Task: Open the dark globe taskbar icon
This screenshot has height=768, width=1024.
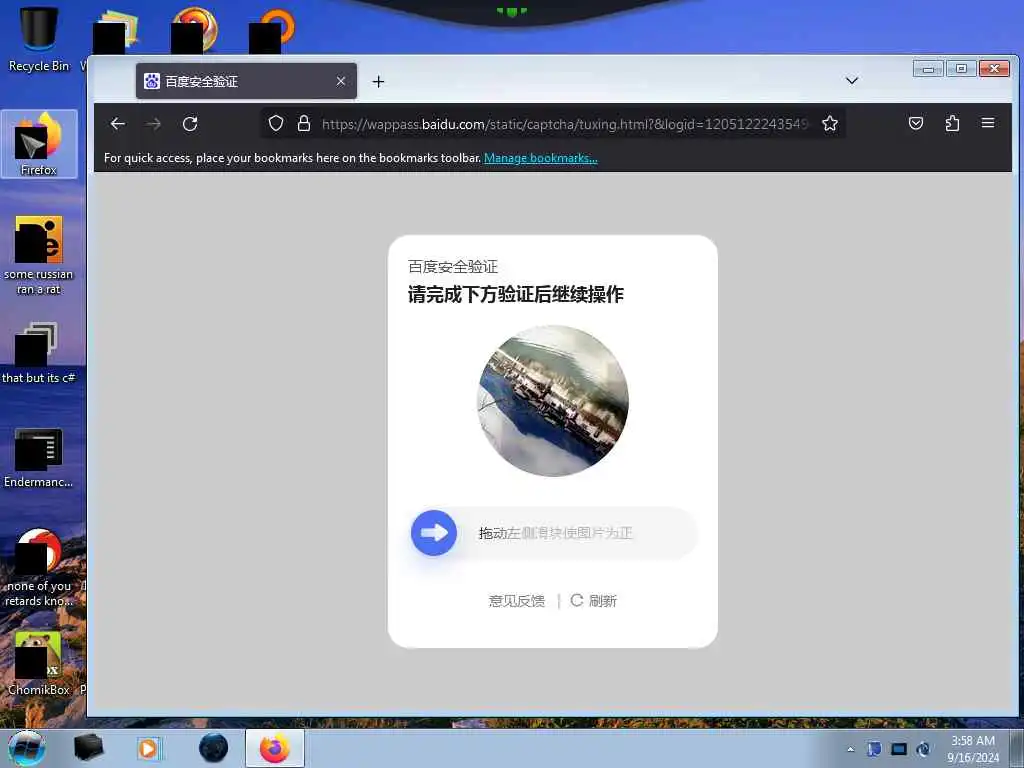Action: pos(214,748)
